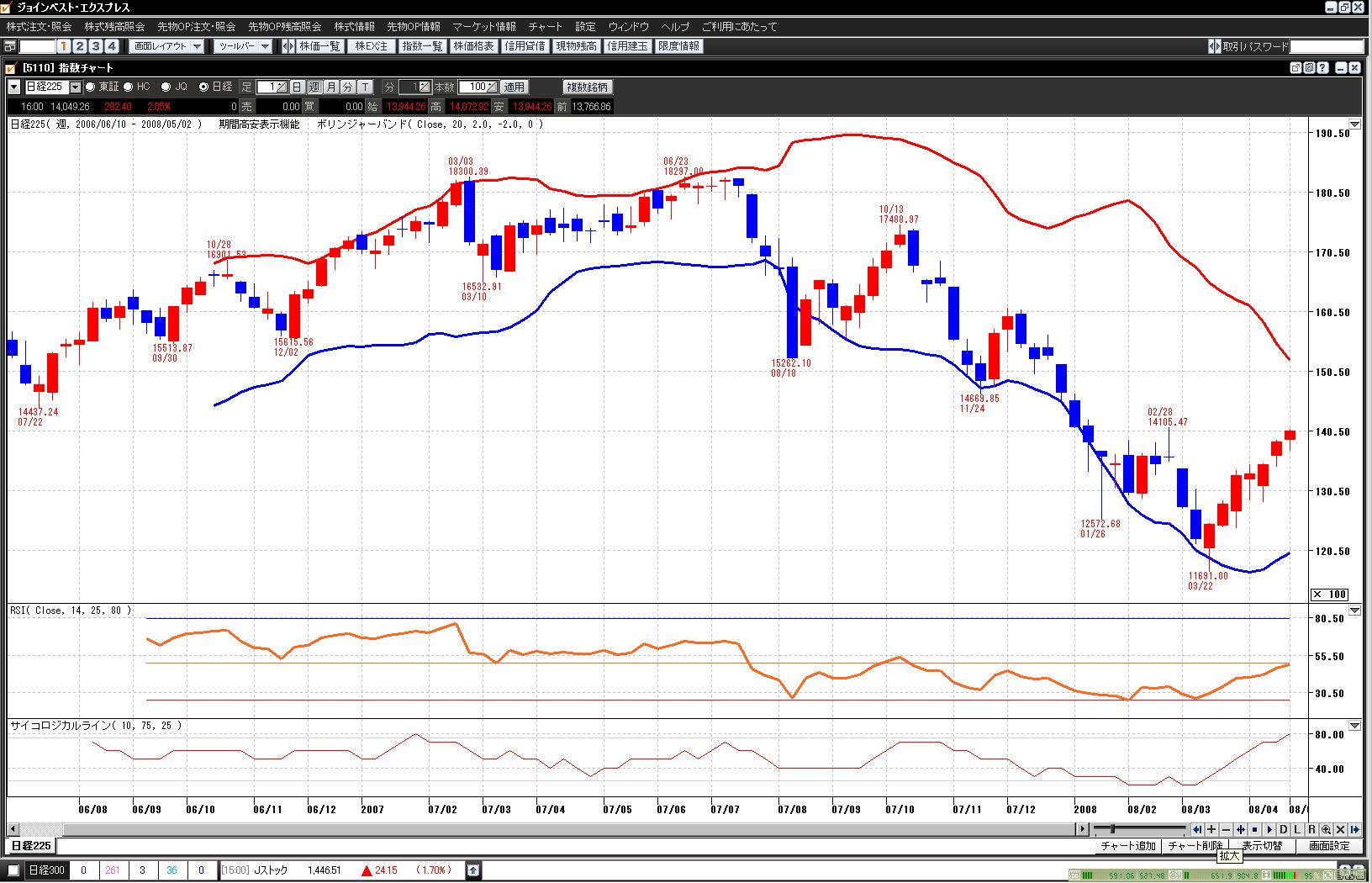Click the 取引パスワード input field

tap(1326, 46)
